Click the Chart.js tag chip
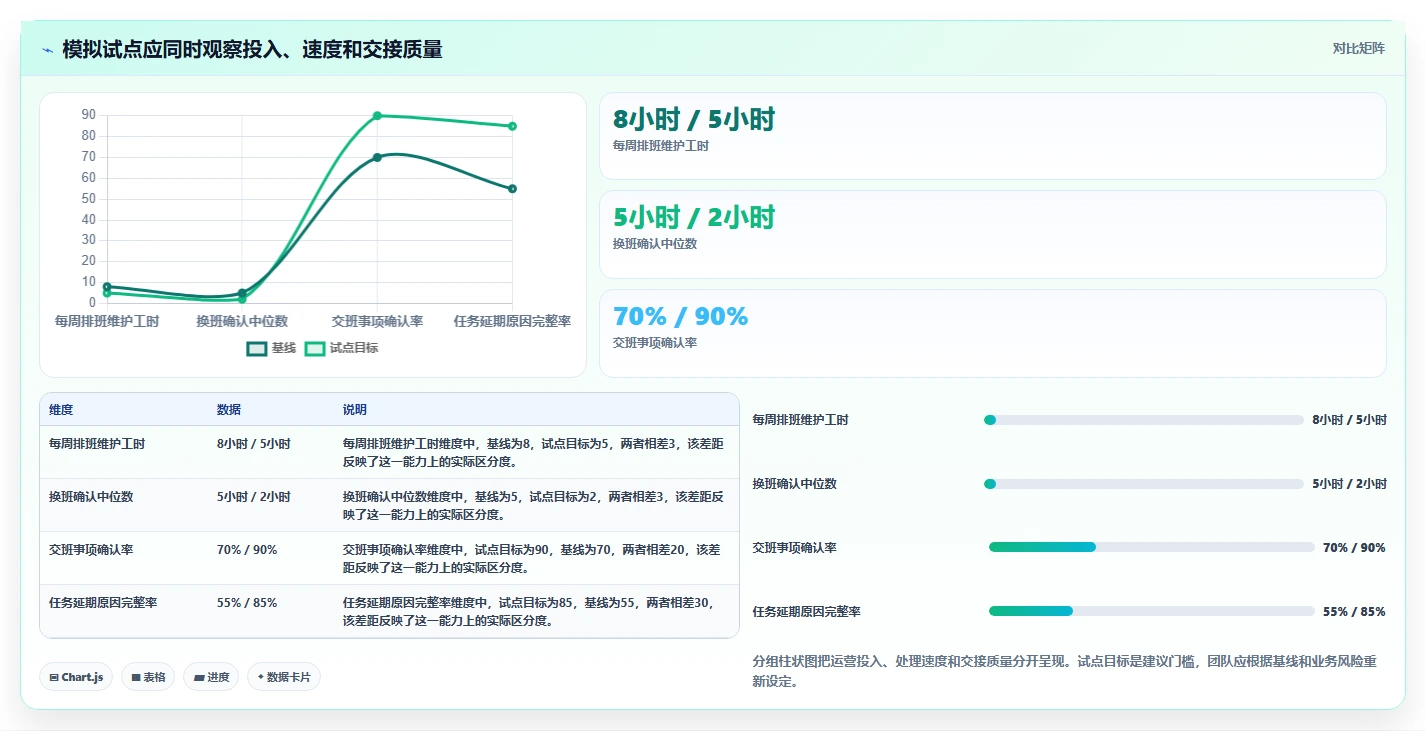 coord(77,677)
